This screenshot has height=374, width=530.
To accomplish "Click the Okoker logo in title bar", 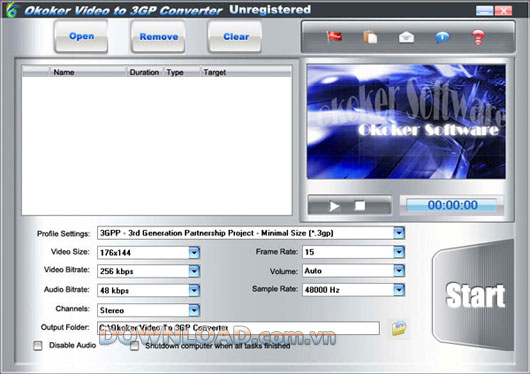I will 11,9.
